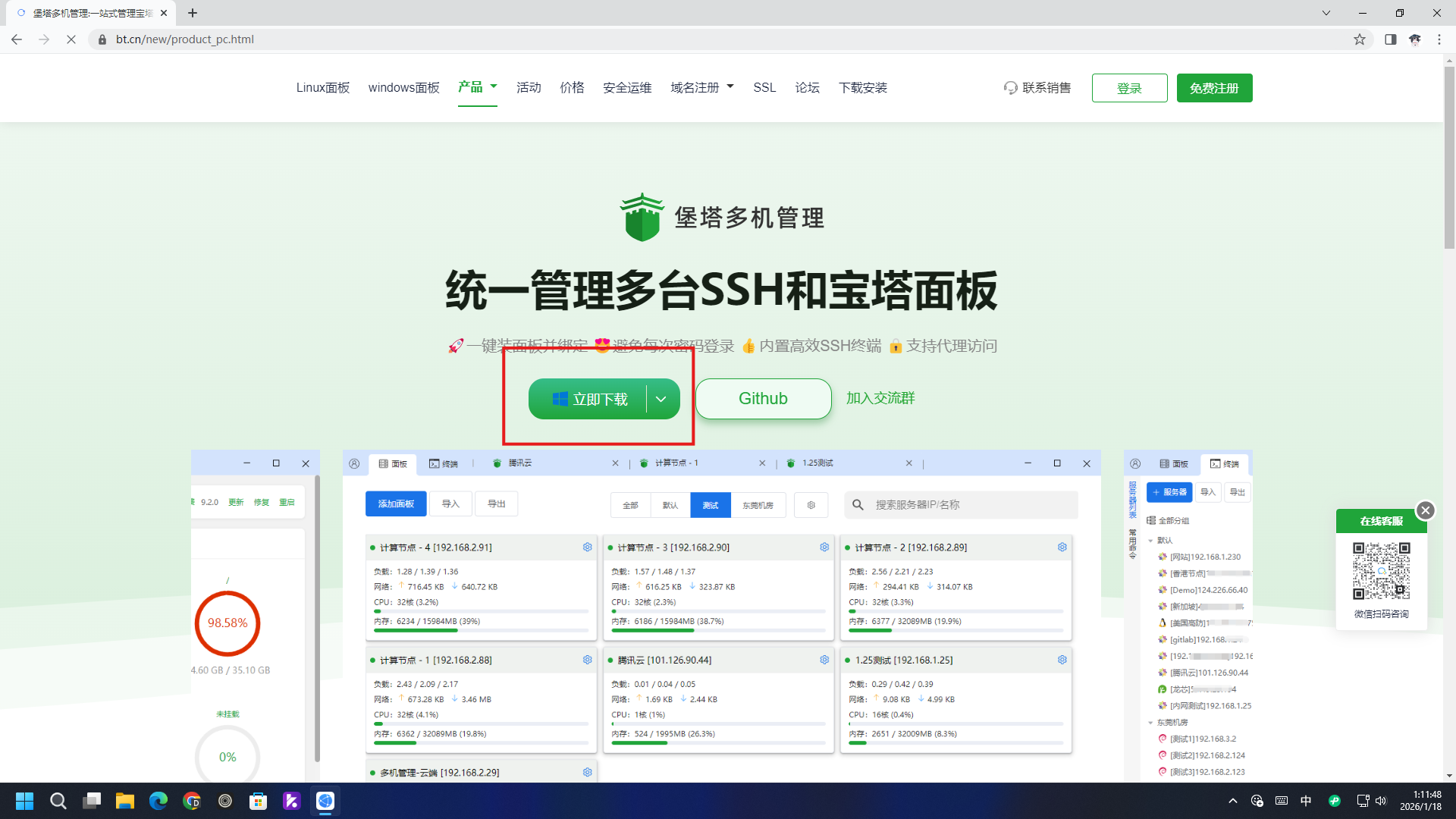Click the green 免费注册 button
1456x819 pixels.
[1214, 88]
